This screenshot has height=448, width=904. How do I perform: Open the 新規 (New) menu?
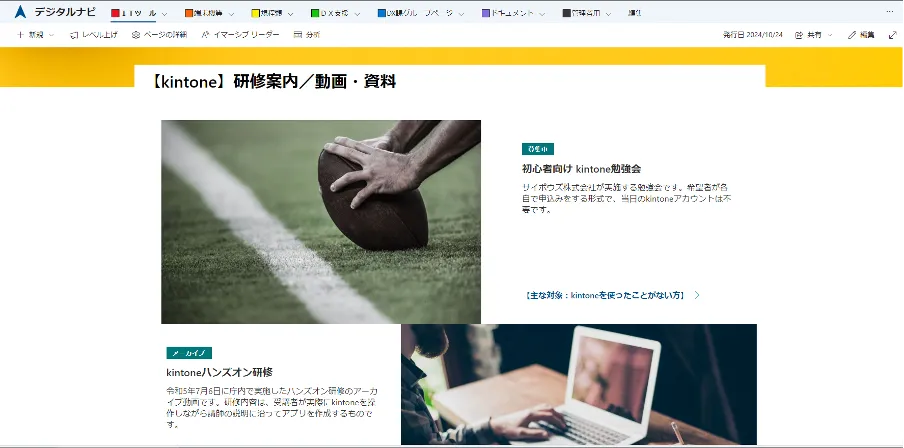coord(34,35)
